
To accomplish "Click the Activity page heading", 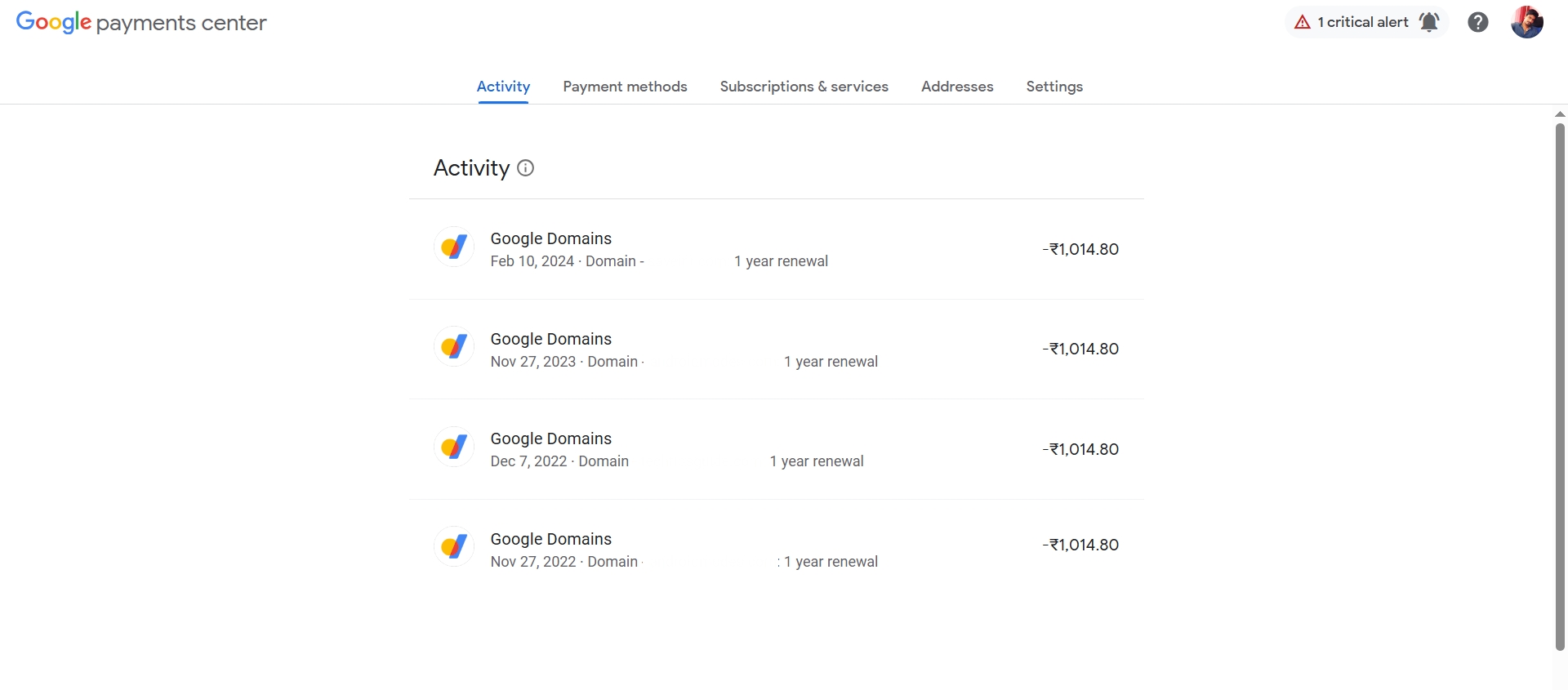I will 471,168.
